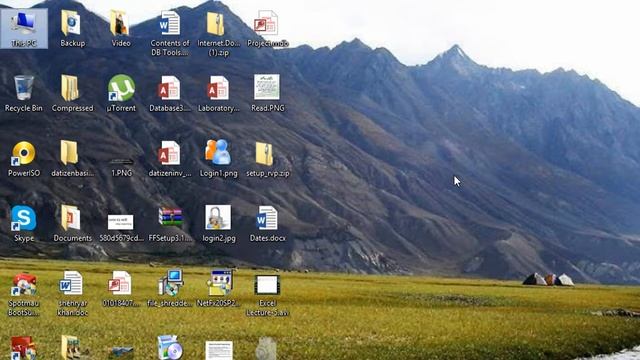This screenshot has width=640, height=360.
Task: Open the This PC desktop icon
Action: pos(24,29)
